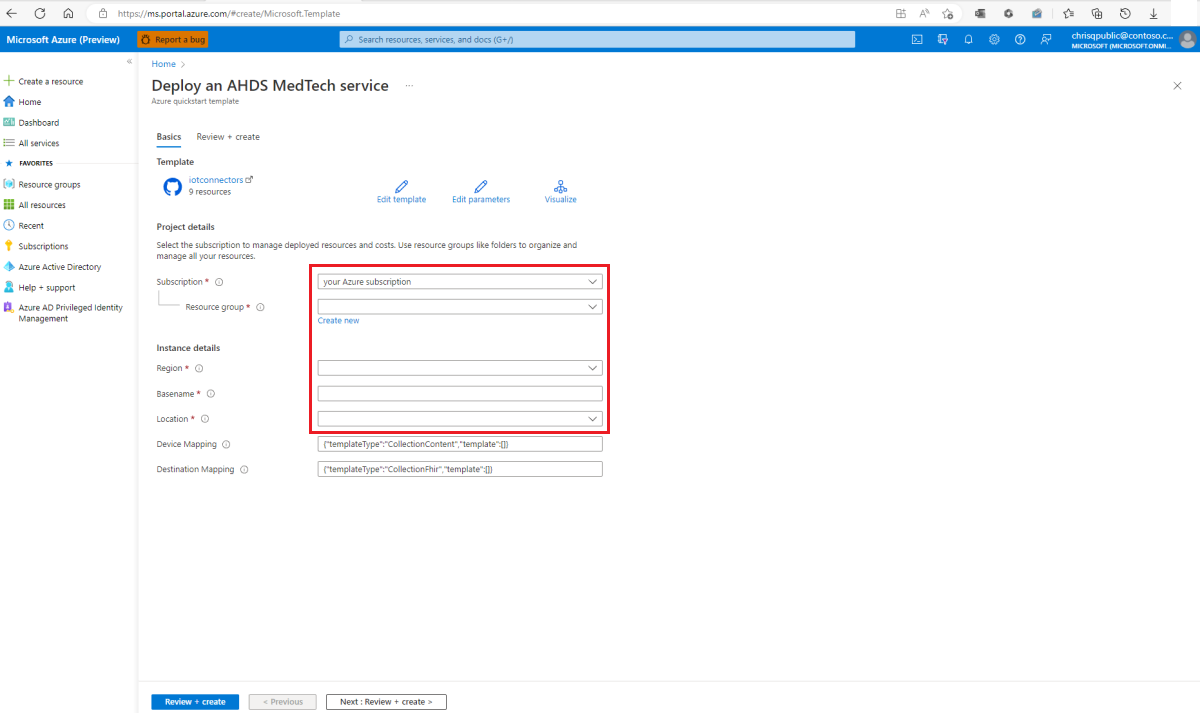Open the Subscription dropdown
This screenshot has width=1200, height=713.
(x=460, y=282)
